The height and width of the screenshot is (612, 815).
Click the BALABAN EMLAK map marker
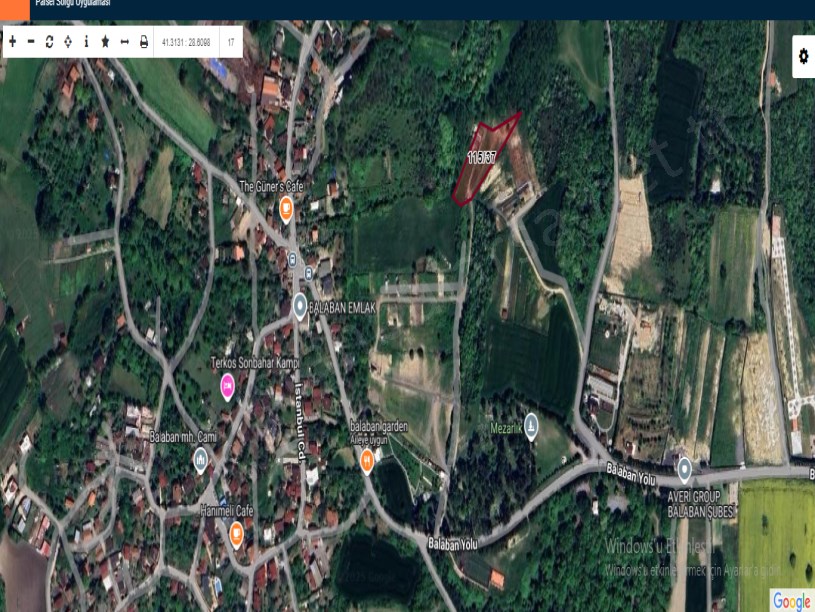[x=299, y=305]
